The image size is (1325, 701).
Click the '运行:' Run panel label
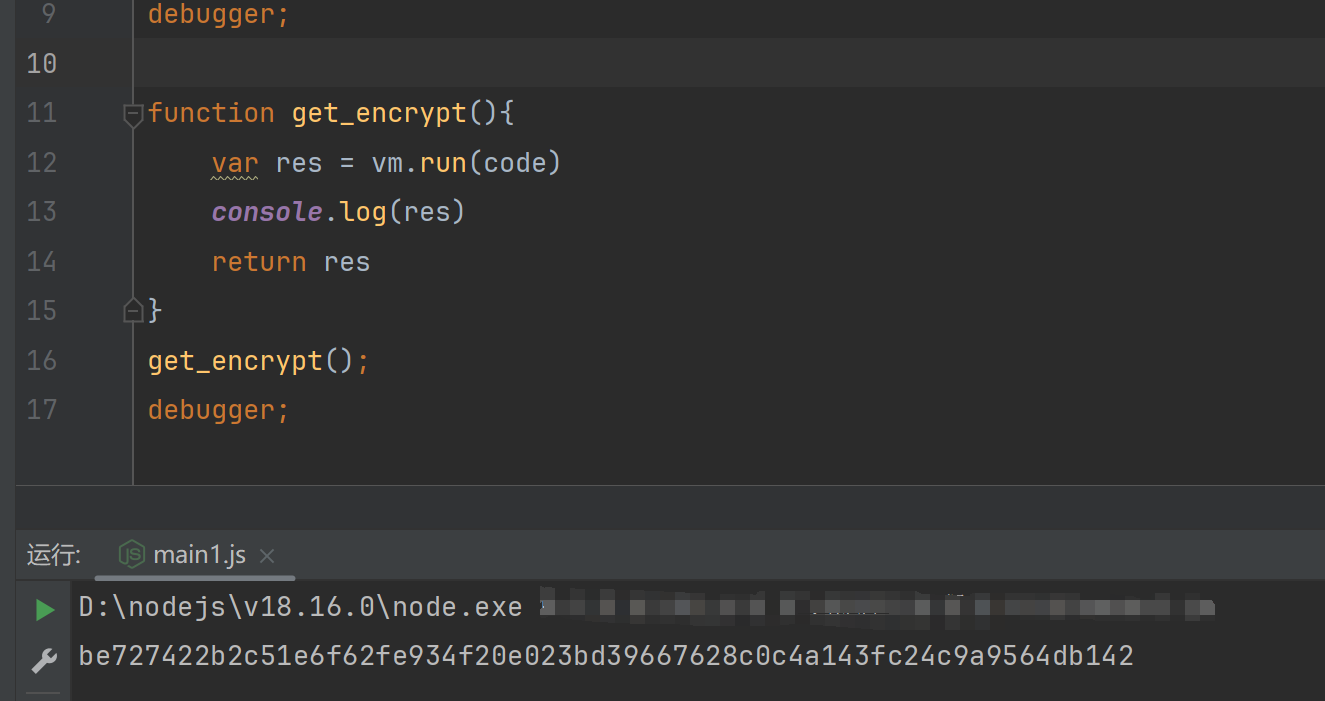click(54, 556)
